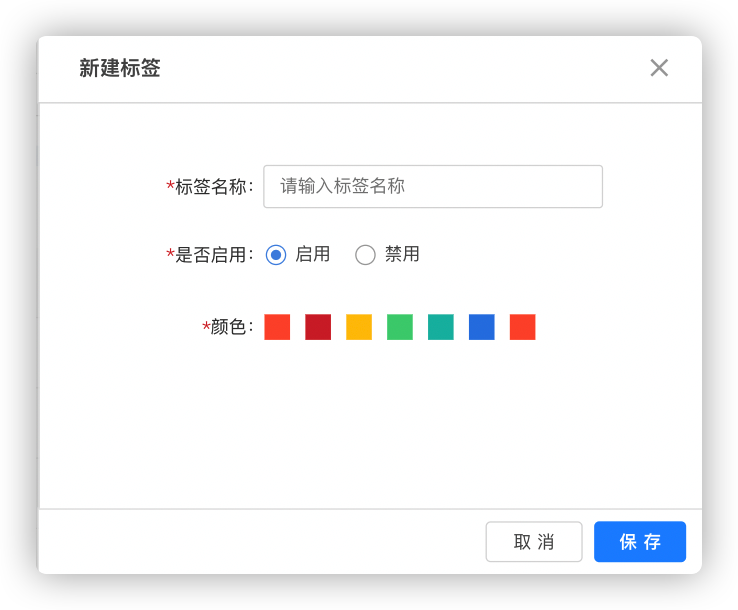738x610 pixels.
Task: Close the 新建标签 dialog with X
Action: pyautogui.click(x=659, y=68)
